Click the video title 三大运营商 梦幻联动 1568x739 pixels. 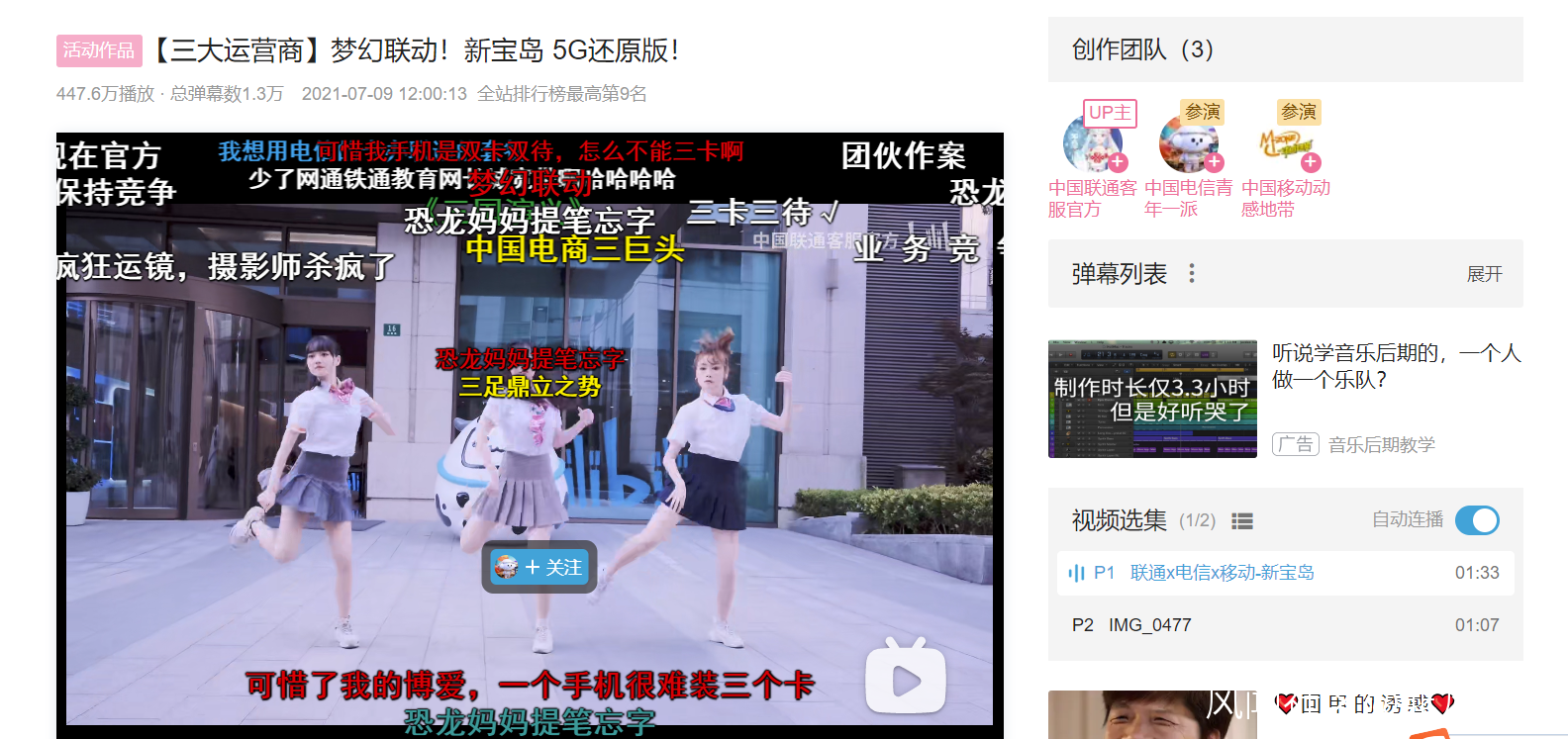point(416,50)
